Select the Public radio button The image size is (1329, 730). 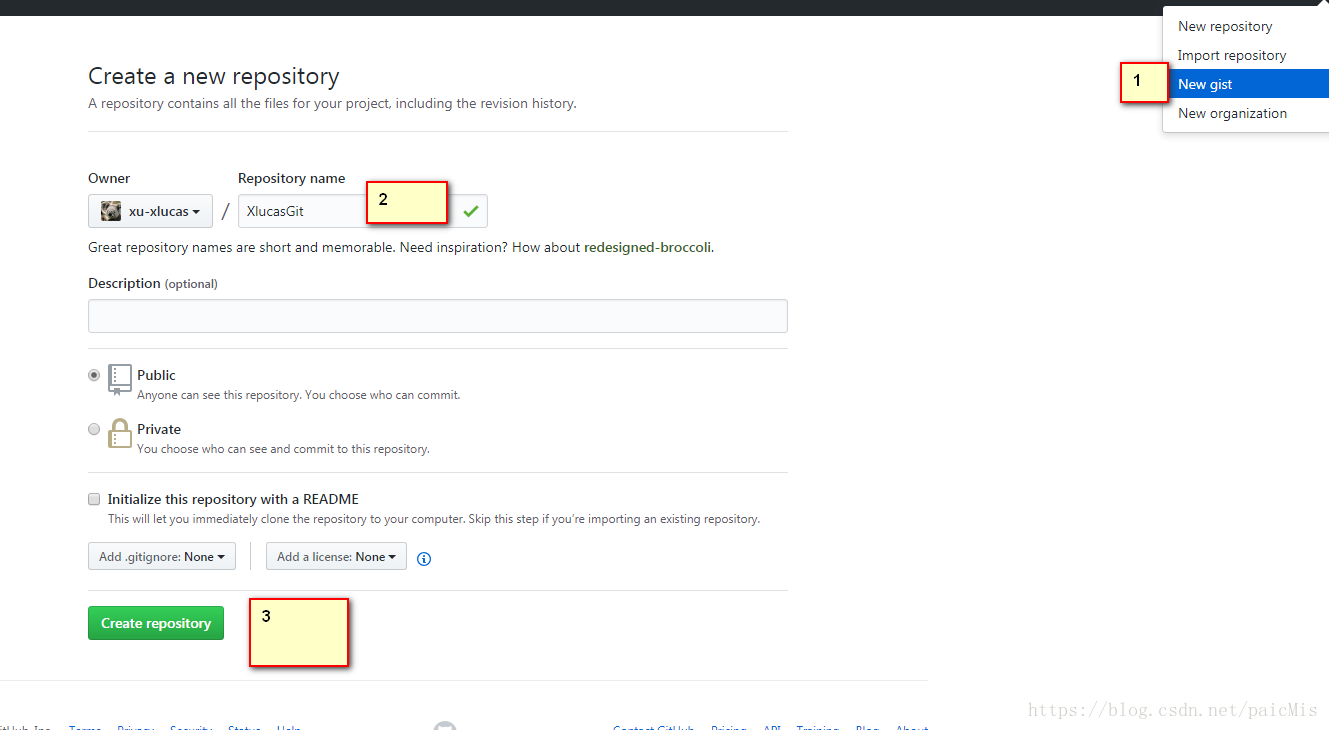94,375
